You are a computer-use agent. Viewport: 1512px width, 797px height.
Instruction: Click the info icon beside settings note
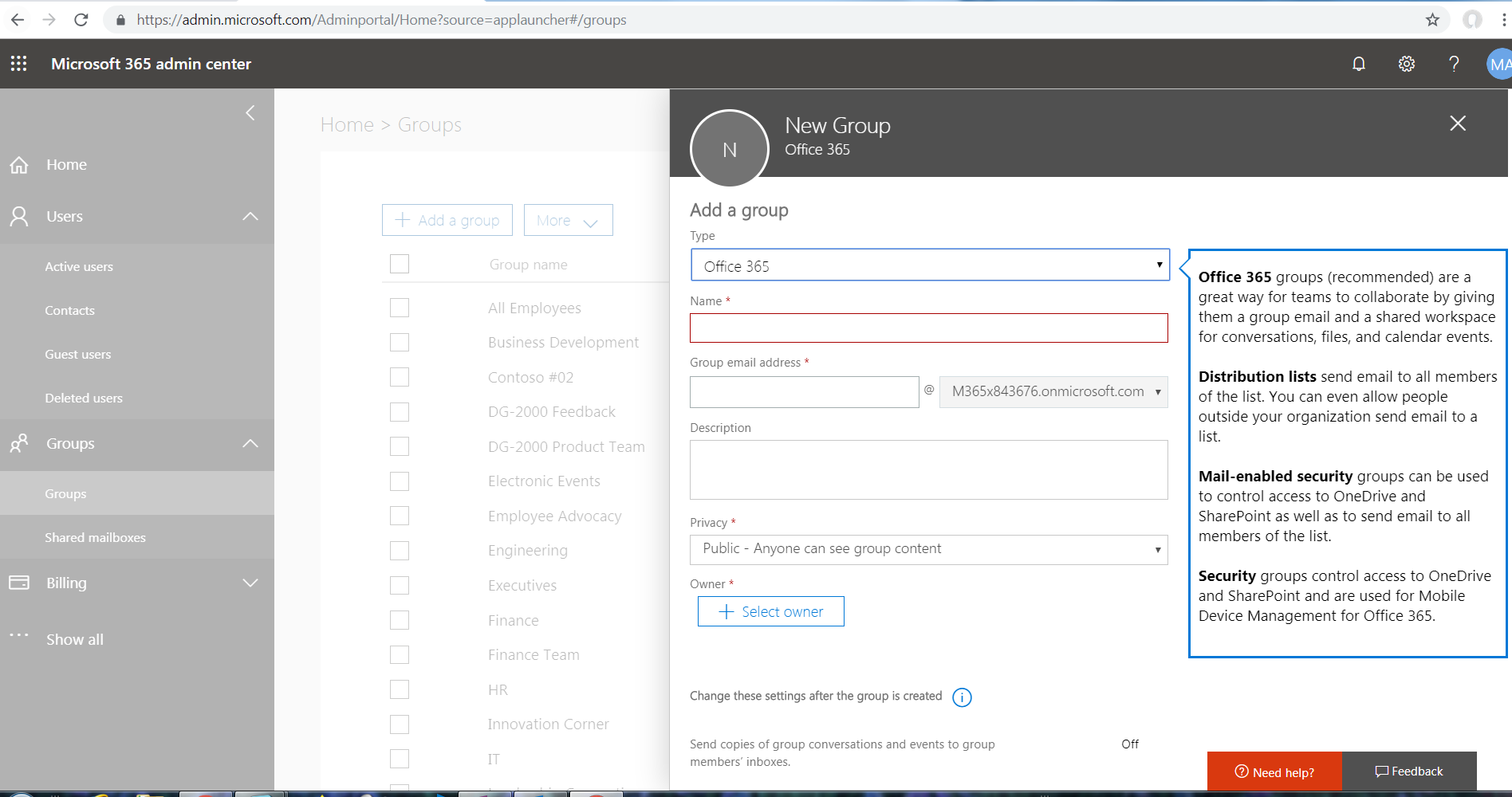962,697
